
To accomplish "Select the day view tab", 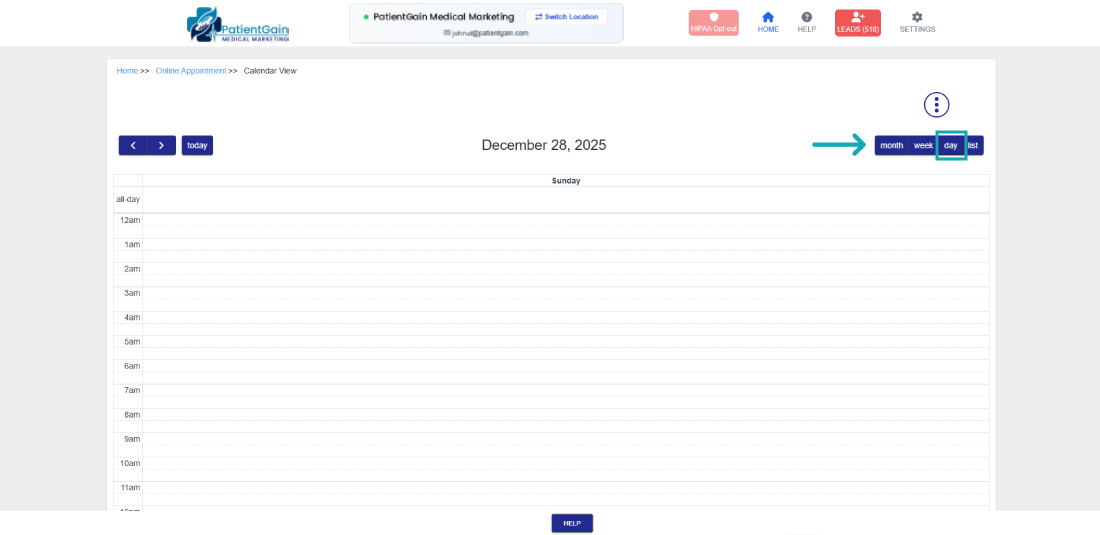I will [x=951, y=145].
